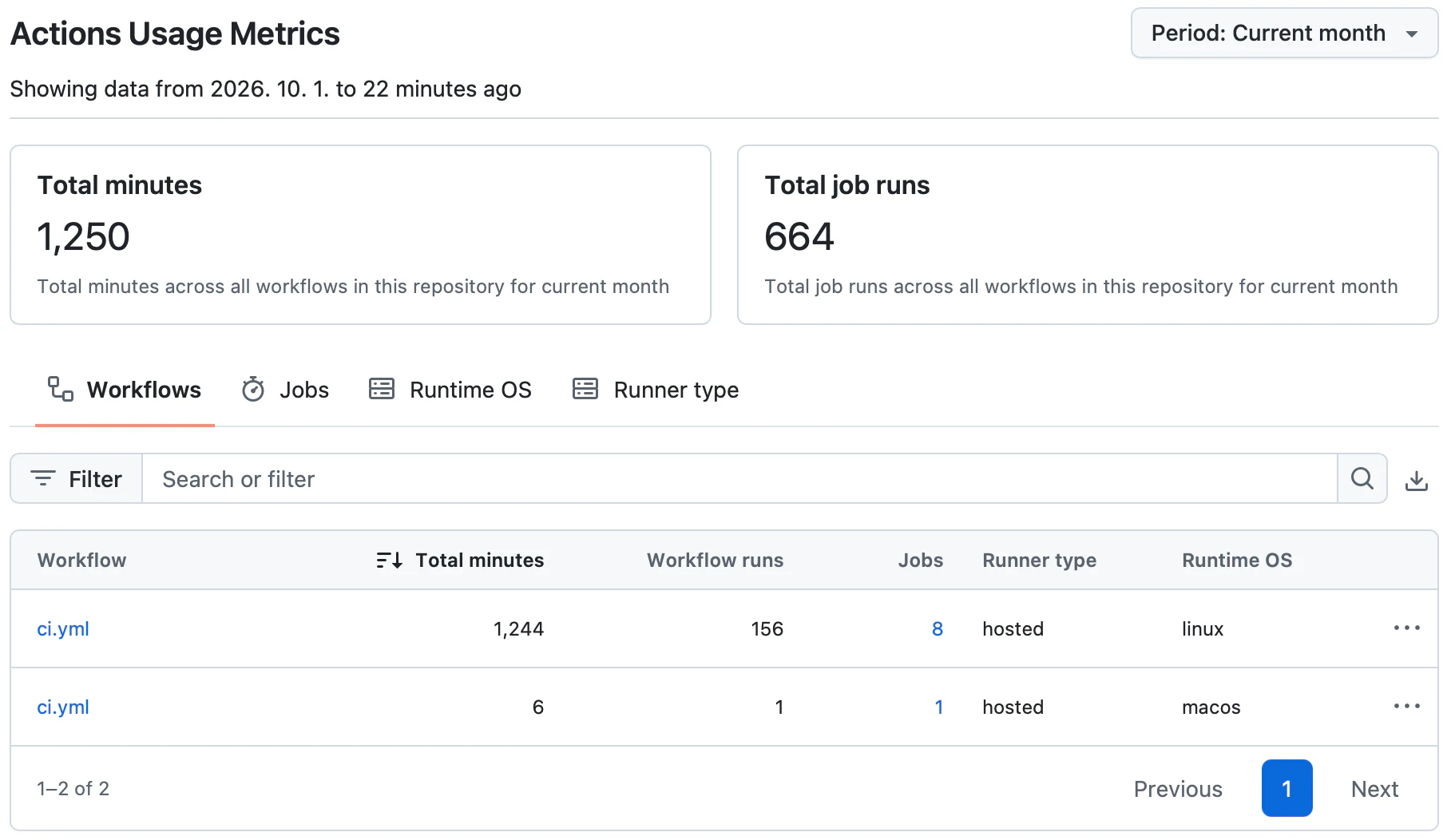Click the Runtime OS column header
1455x840 pixels.
click(1237, 561)
